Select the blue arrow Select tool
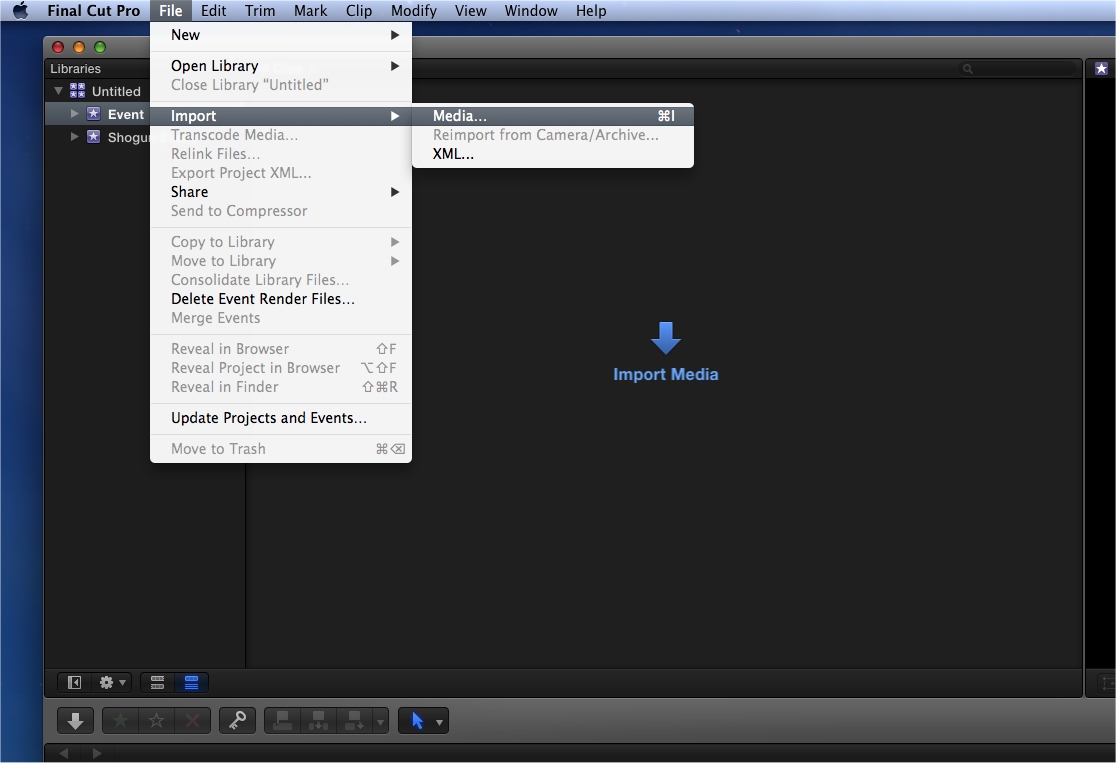Image resolution: width=1116 pixels, height=763 pixels. coord(418,720)
